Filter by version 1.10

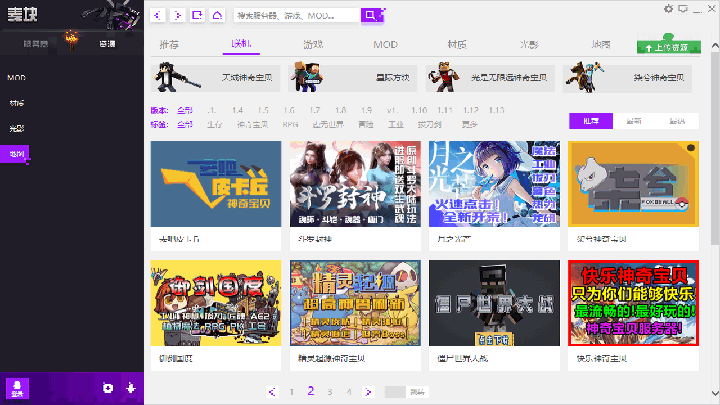pos(419,110)
